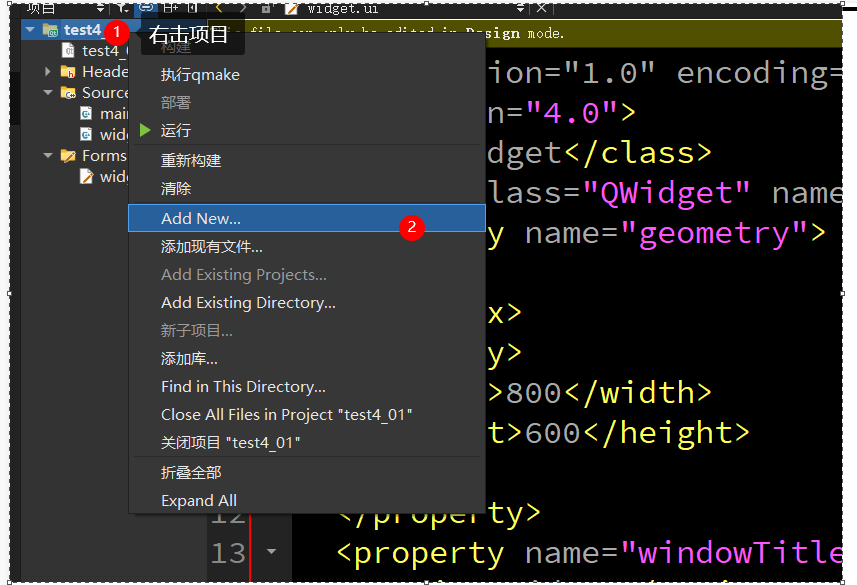Choose Add New... from the context menu
Image resolution: width=857 pixels, height=585 pixels.
(201, 218)
